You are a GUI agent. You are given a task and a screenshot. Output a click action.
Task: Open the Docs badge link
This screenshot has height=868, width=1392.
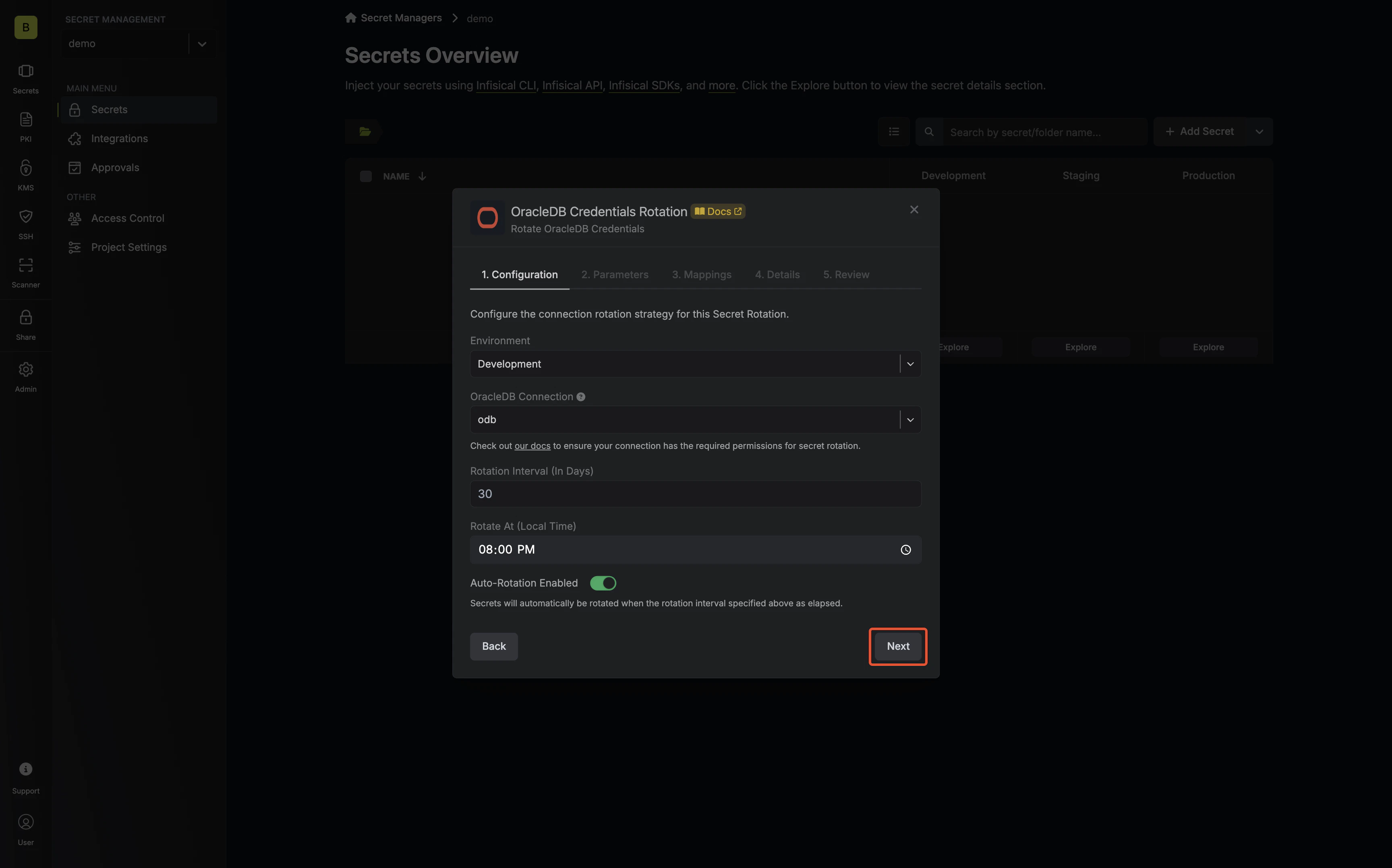(718, 211)
